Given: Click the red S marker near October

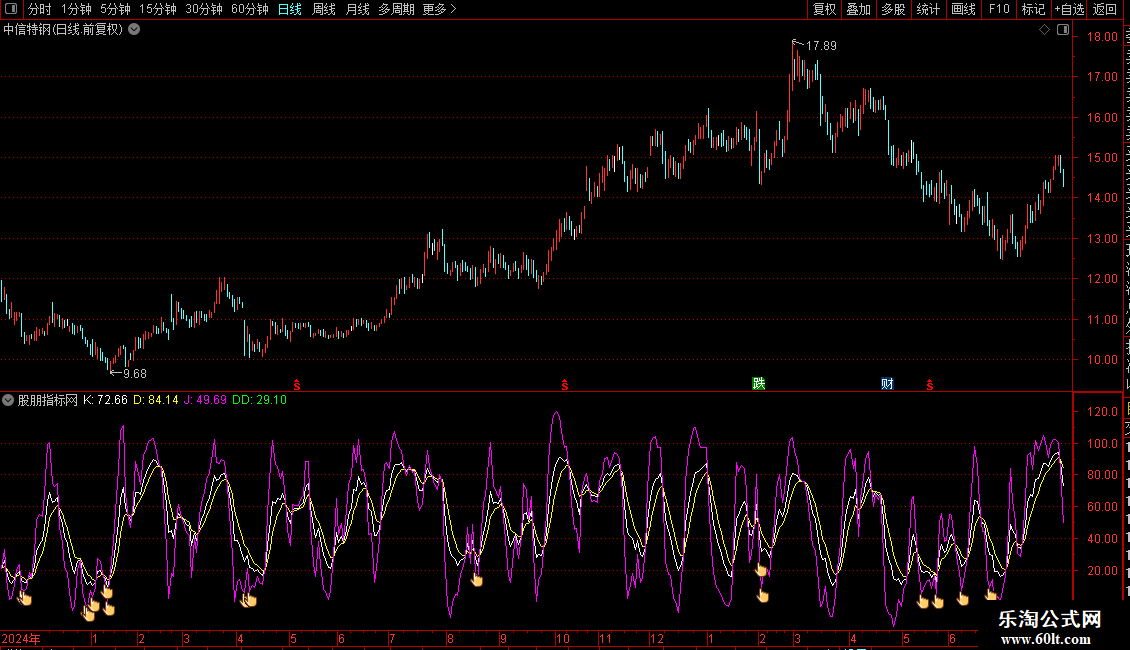Looking at the screenshot, I should 564,386.
